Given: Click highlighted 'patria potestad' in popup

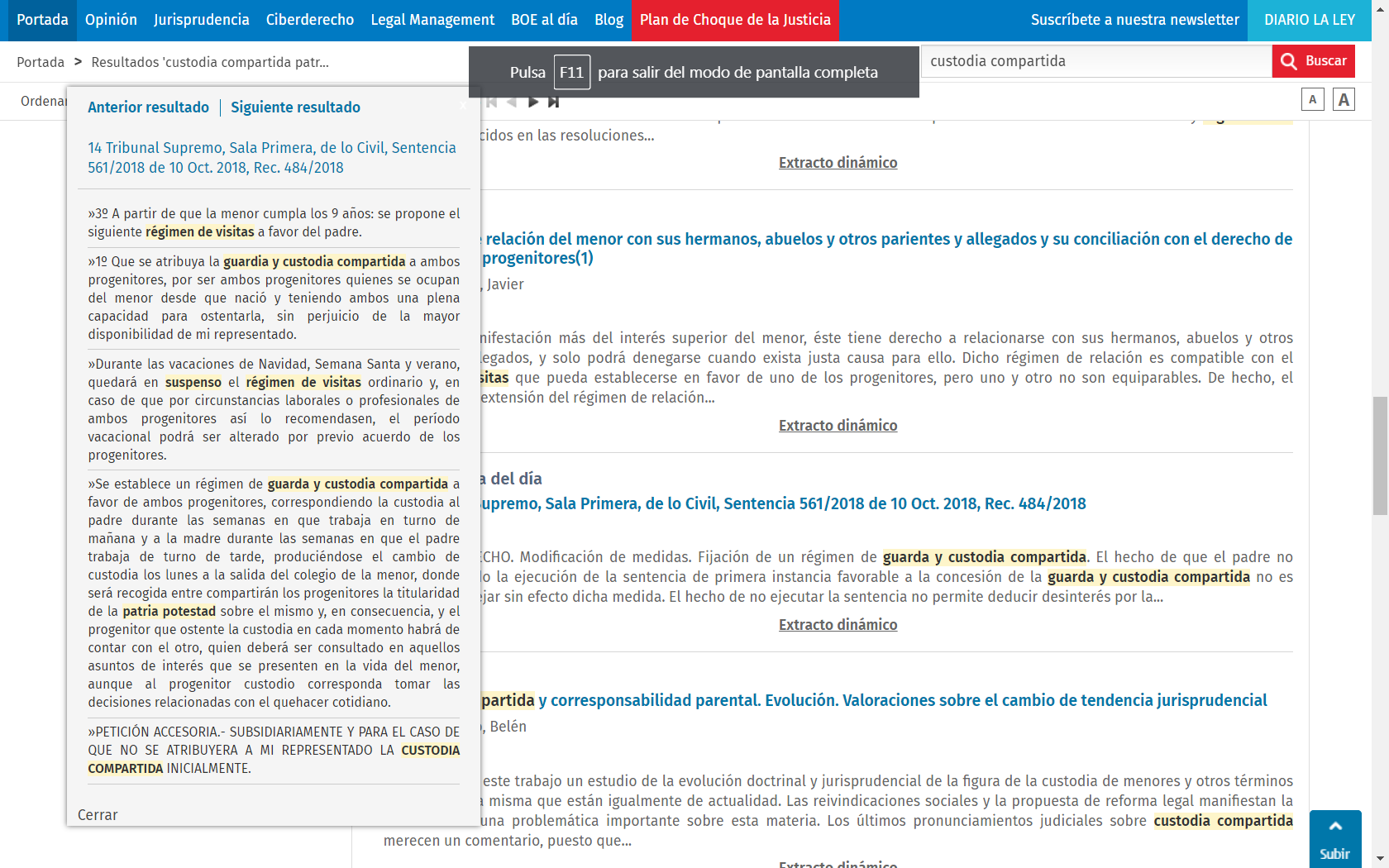Looking at the screenshot, I should click(169, 612).
